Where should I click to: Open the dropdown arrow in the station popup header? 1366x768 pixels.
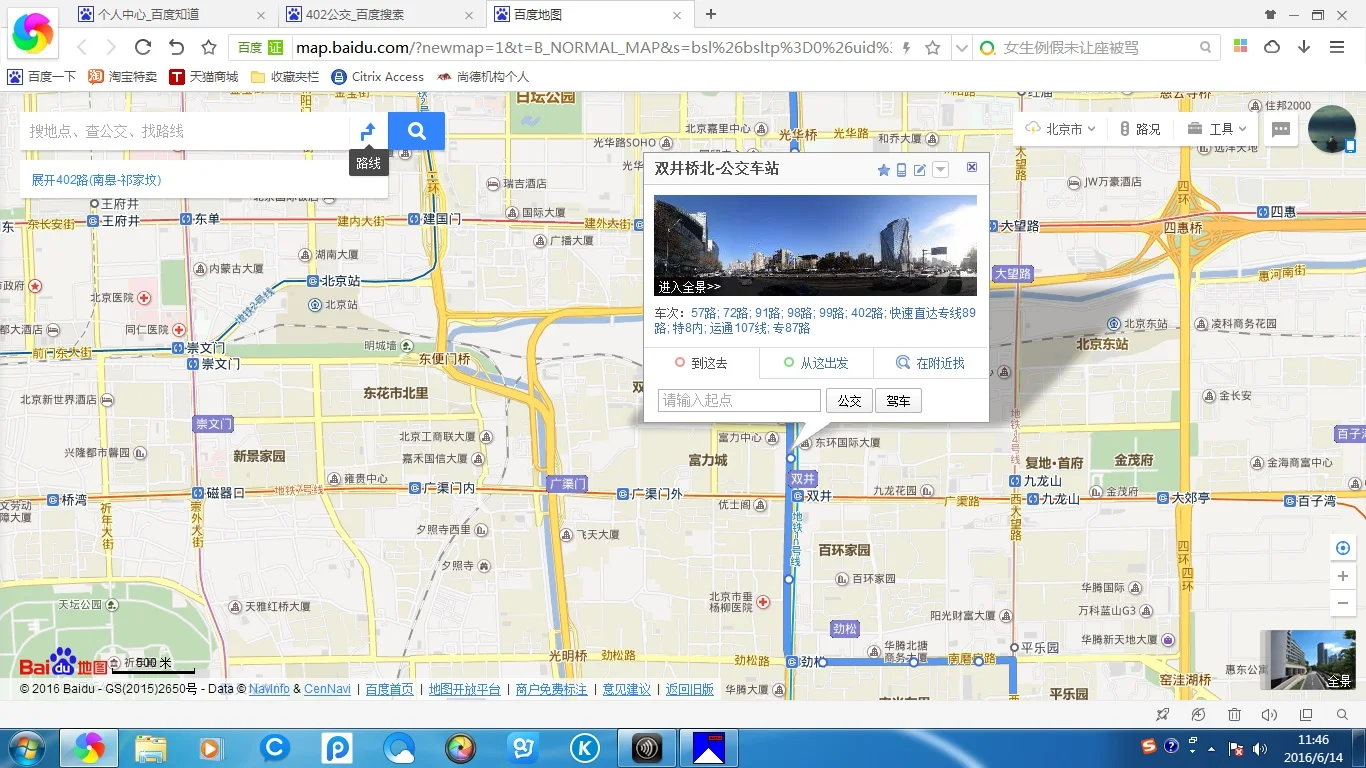pyautogui.click(x=940, y=169)
